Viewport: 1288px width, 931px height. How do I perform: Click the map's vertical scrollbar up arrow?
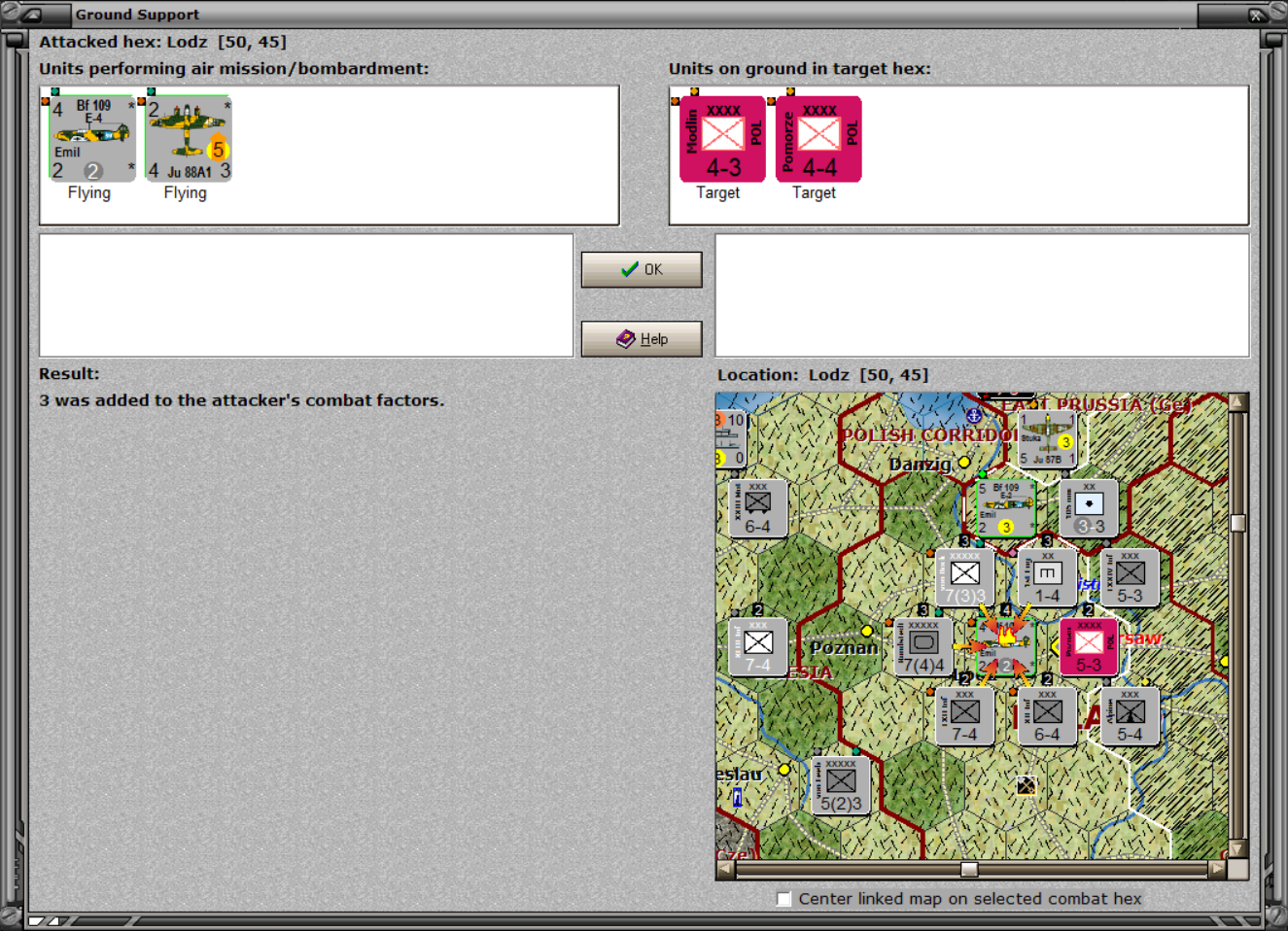pos(1237,402)
